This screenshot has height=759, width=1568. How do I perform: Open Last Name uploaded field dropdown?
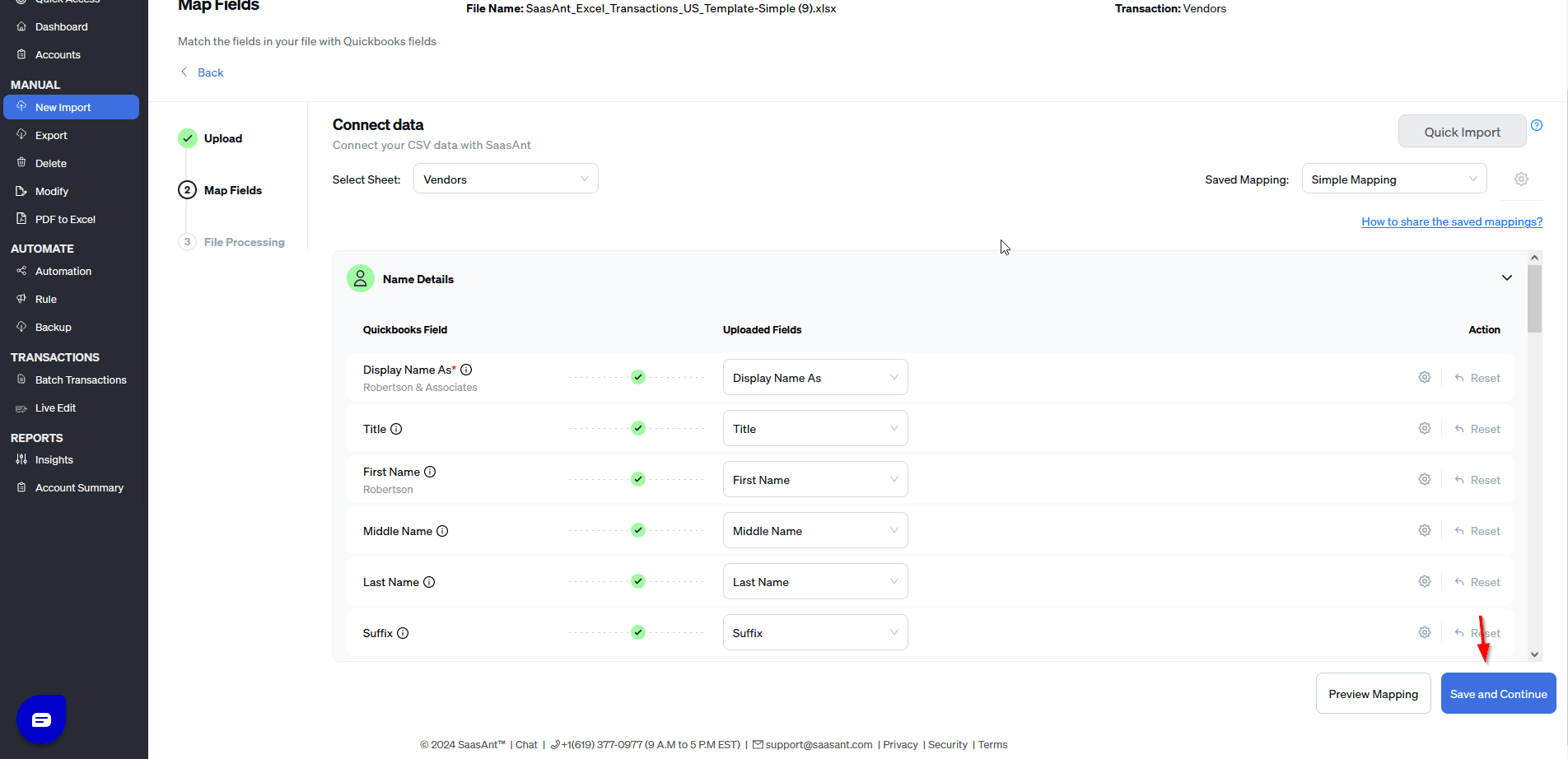point(815,581)
